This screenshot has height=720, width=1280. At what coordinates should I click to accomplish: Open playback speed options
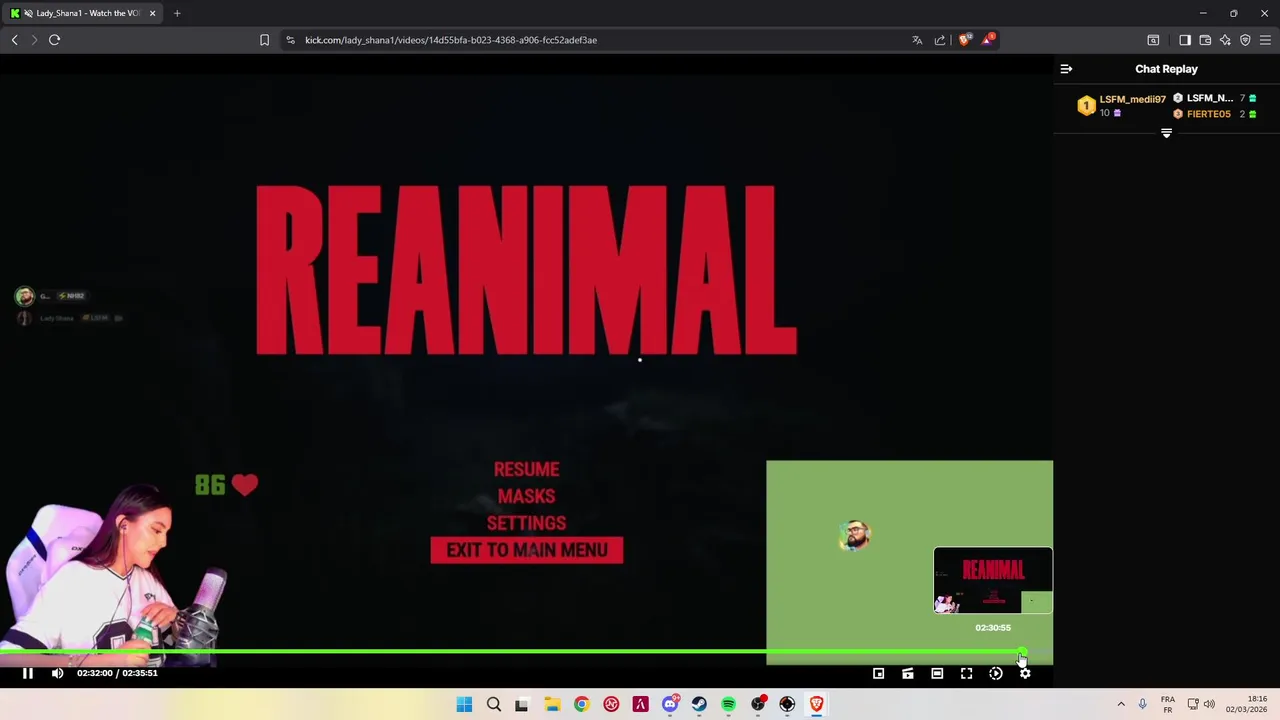pyautogui.click(x=995, y=674)
